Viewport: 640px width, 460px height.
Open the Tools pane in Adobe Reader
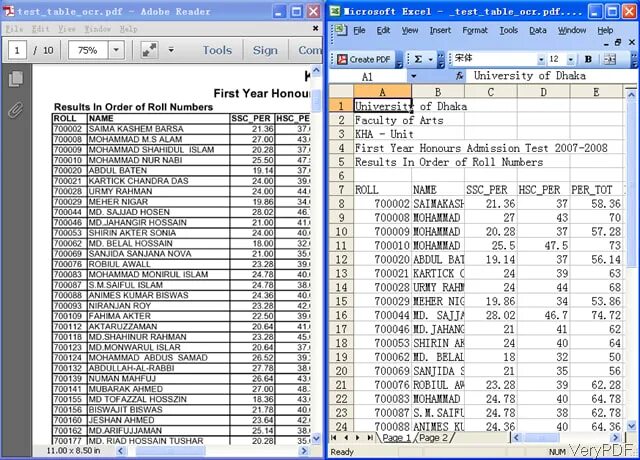coord(217,50)
